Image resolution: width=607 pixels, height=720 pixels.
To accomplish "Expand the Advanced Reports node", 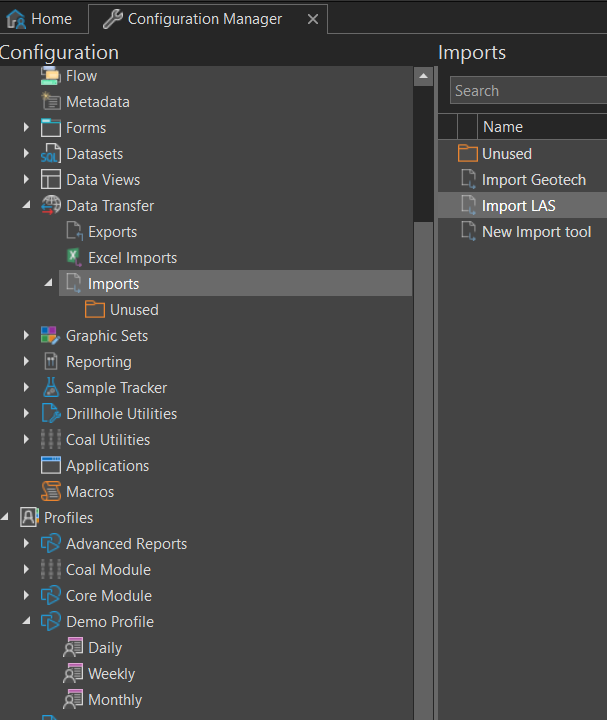I will 27,544.
